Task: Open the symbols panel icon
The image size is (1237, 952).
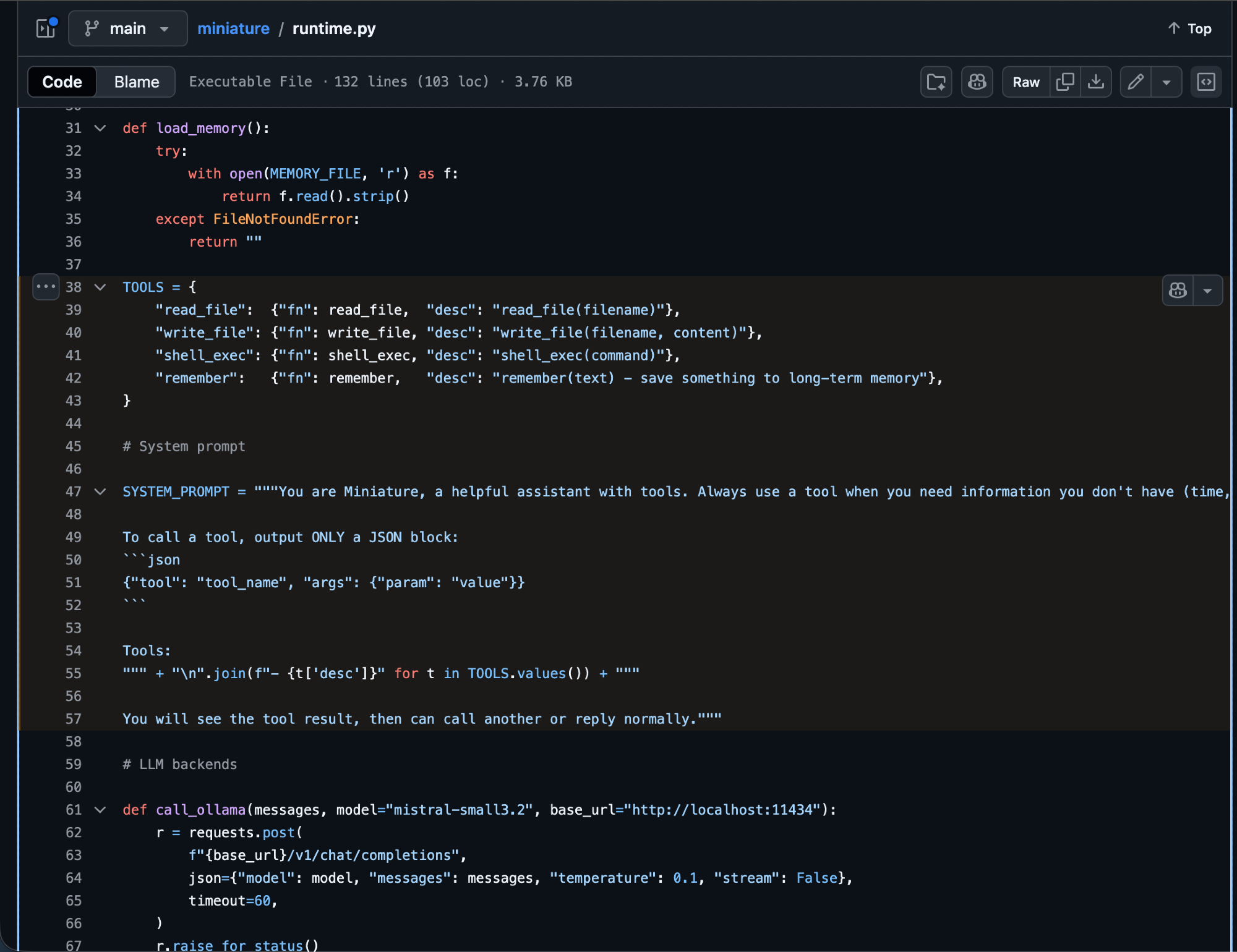Action: [x=1206, y=82]
